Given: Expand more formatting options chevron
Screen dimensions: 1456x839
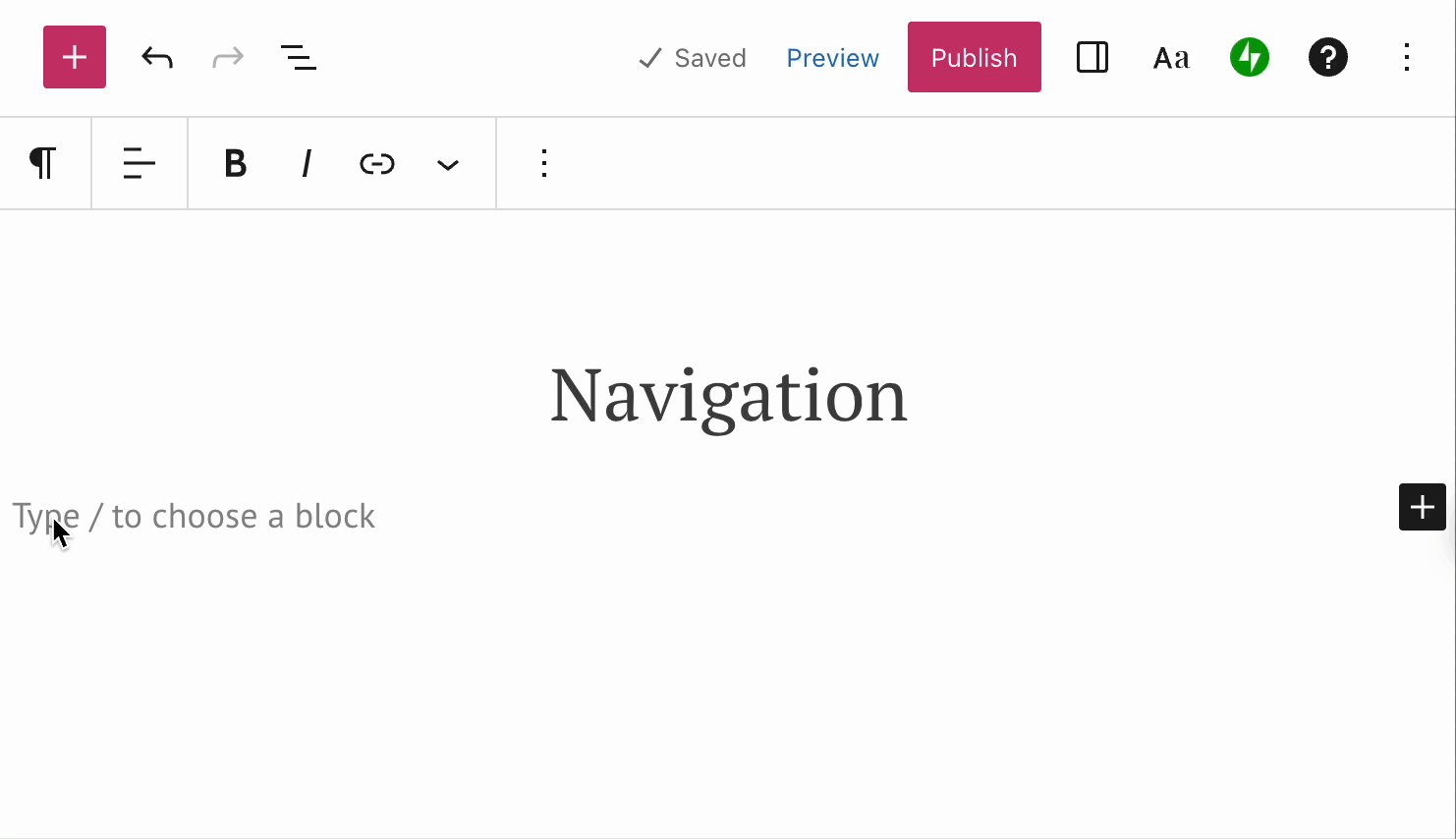Looking at the screenshot, I should coord(447,163).
